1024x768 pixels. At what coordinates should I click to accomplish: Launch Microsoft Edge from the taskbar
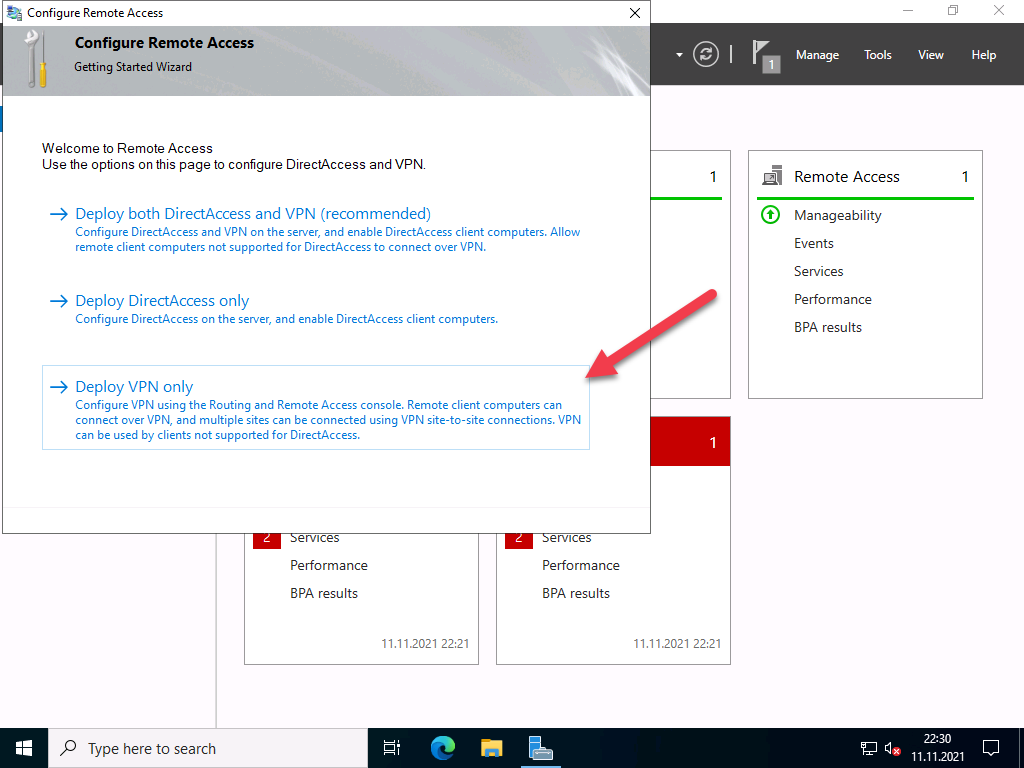click(443, 748)
